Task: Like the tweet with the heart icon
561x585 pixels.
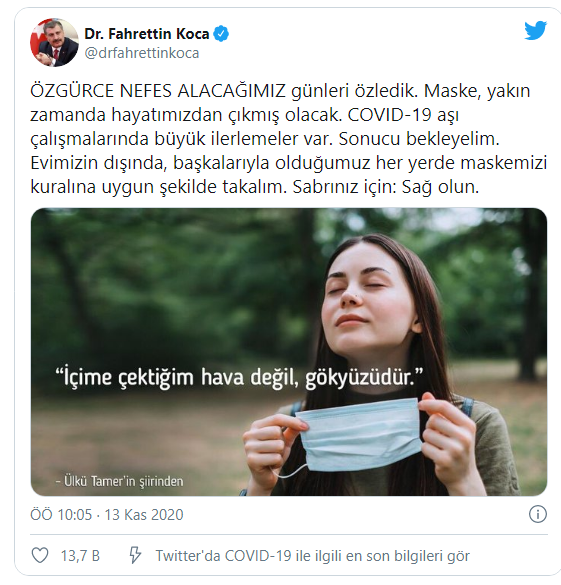Action: 40,556
